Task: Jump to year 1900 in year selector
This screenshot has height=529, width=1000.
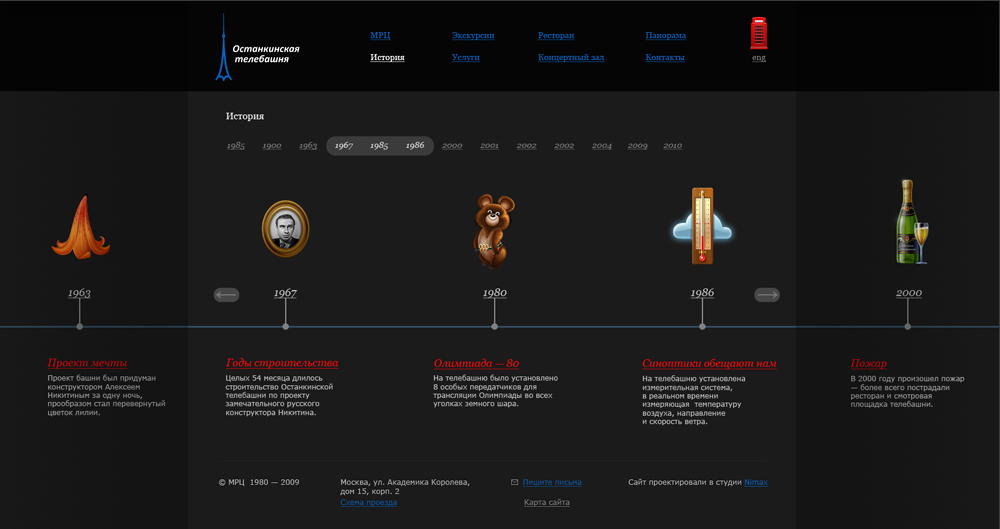Action: [272, 146]
